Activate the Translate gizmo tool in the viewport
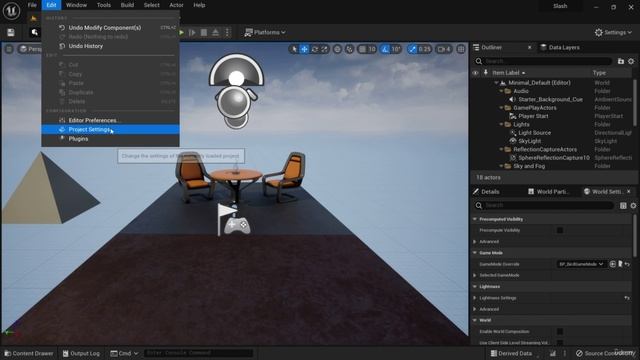This screenshot has width=640, height=360. pyautogui.click(x=304, y=49)
